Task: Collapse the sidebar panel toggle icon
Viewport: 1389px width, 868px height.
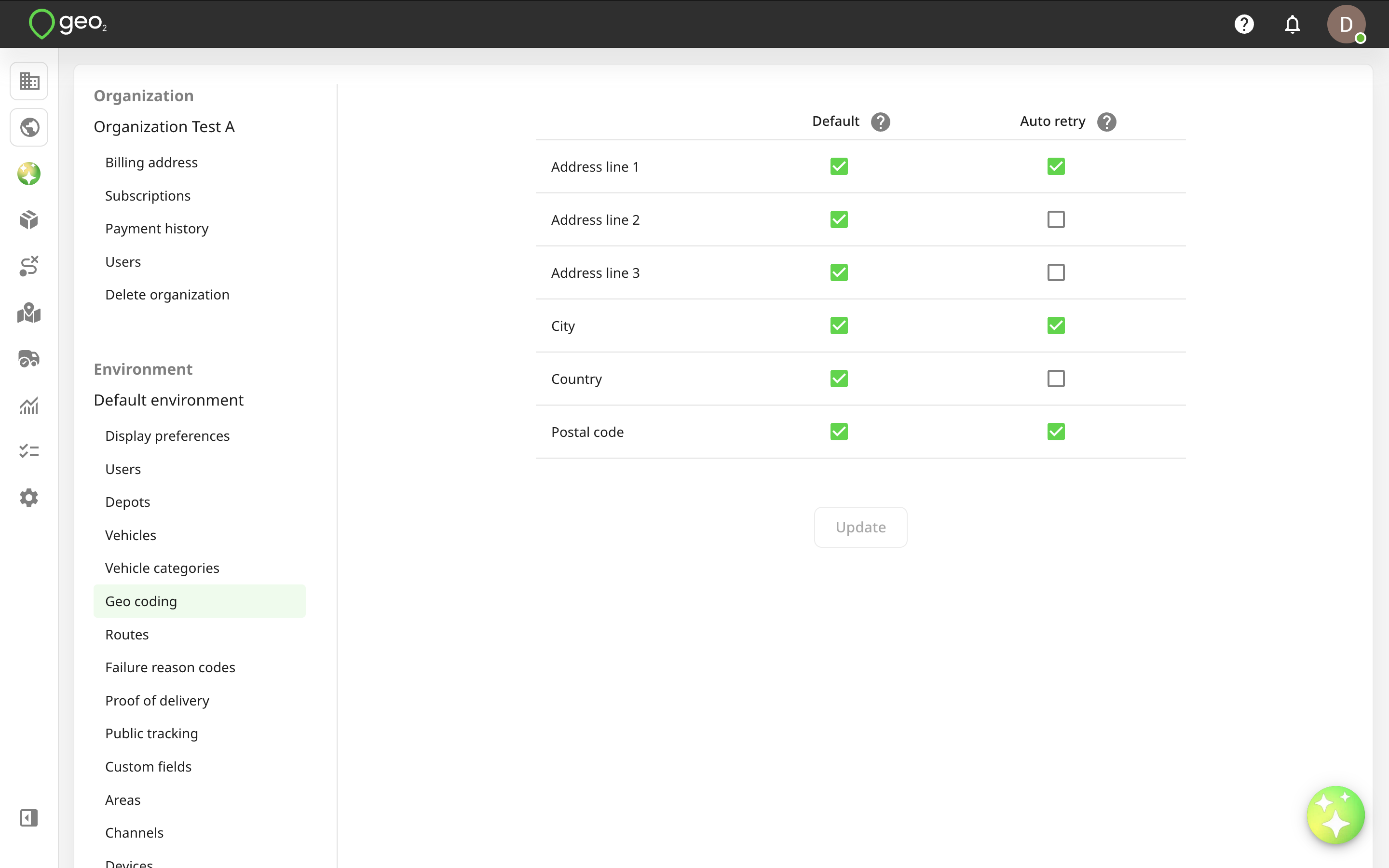Action: [29, 818]
